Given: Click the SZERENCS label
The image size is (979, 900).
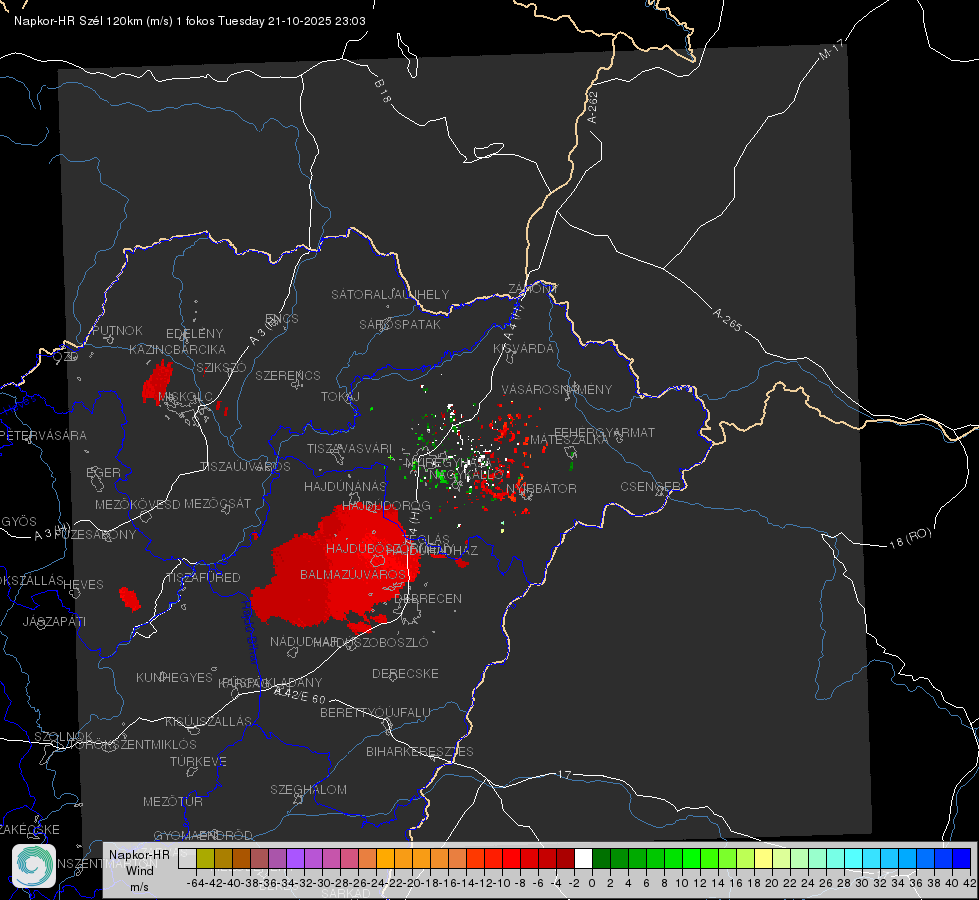Looking at the screenshot, I should coord(288,375).
